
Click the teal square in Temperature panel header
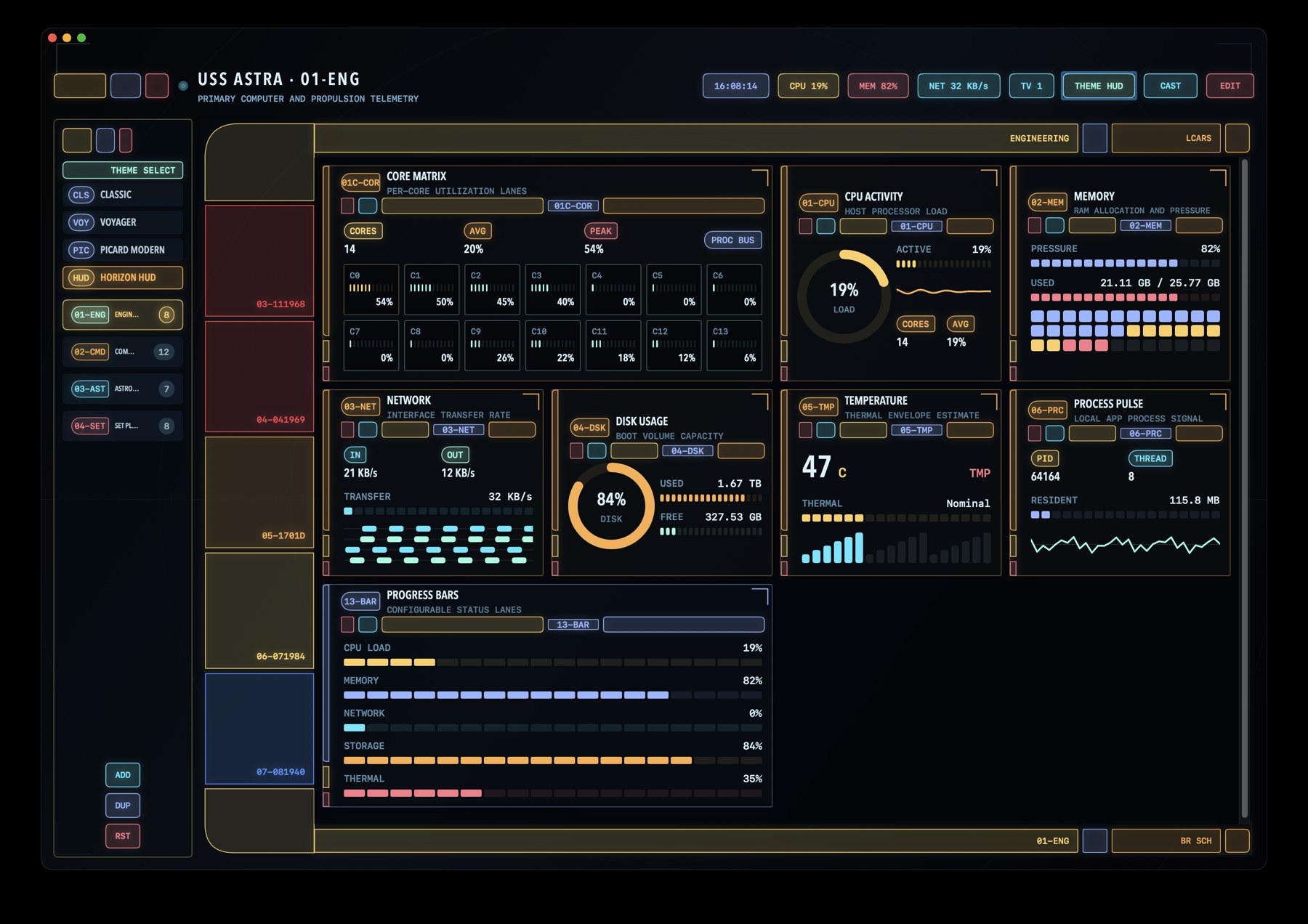click(825, 430)
